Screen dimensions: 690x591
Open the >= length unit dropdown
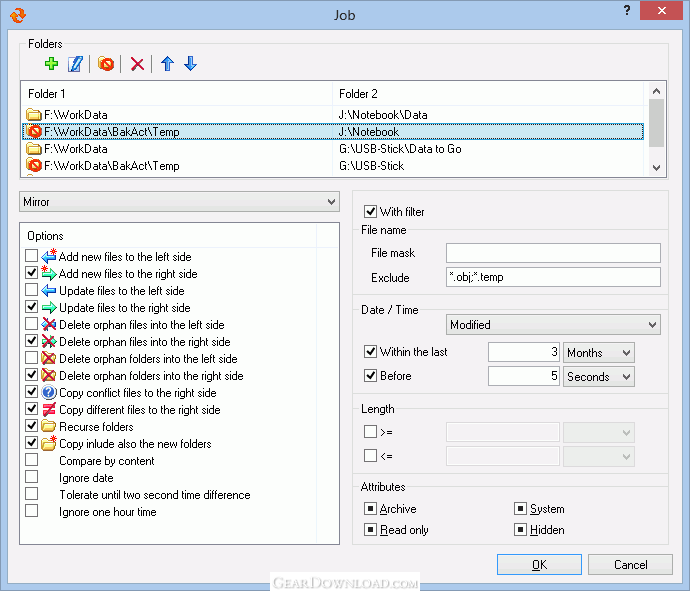click(x=598, y=433)
